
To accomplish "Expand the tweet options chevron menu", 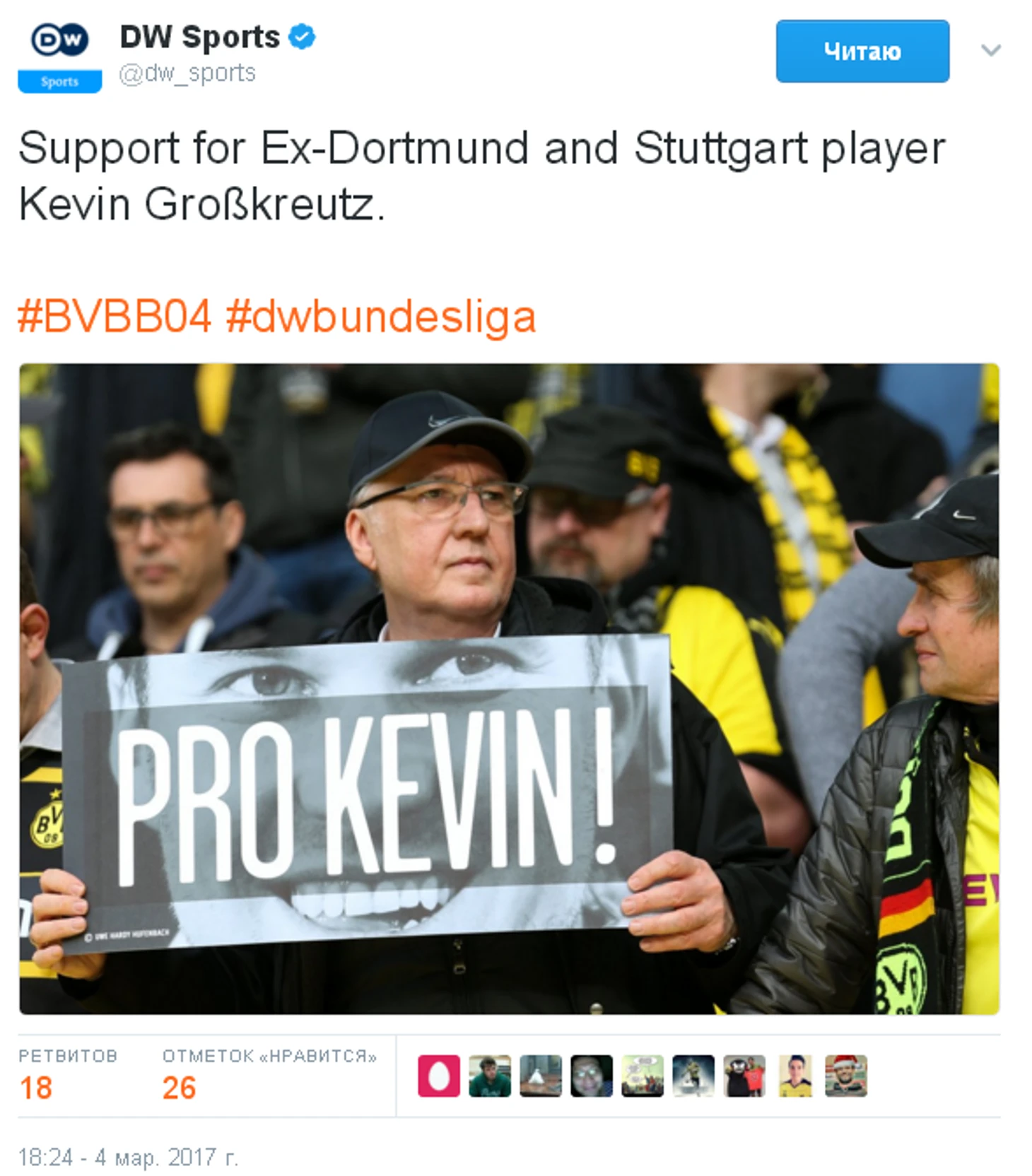I will (991, 50).
